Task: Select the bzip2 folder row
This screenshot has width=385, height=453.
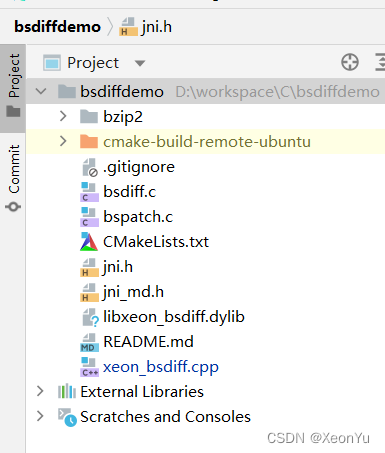Action: click(205, 116)
